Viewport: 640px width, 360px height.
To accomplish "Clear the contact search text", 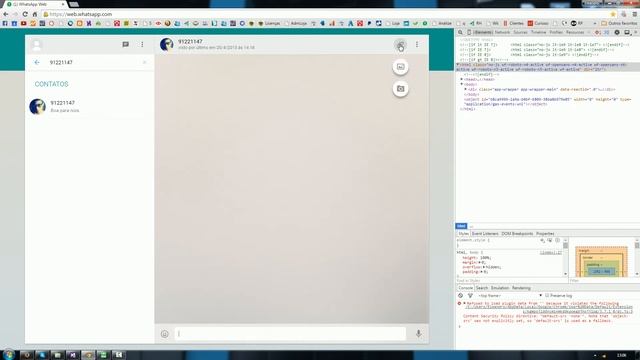I will (144, 62).
